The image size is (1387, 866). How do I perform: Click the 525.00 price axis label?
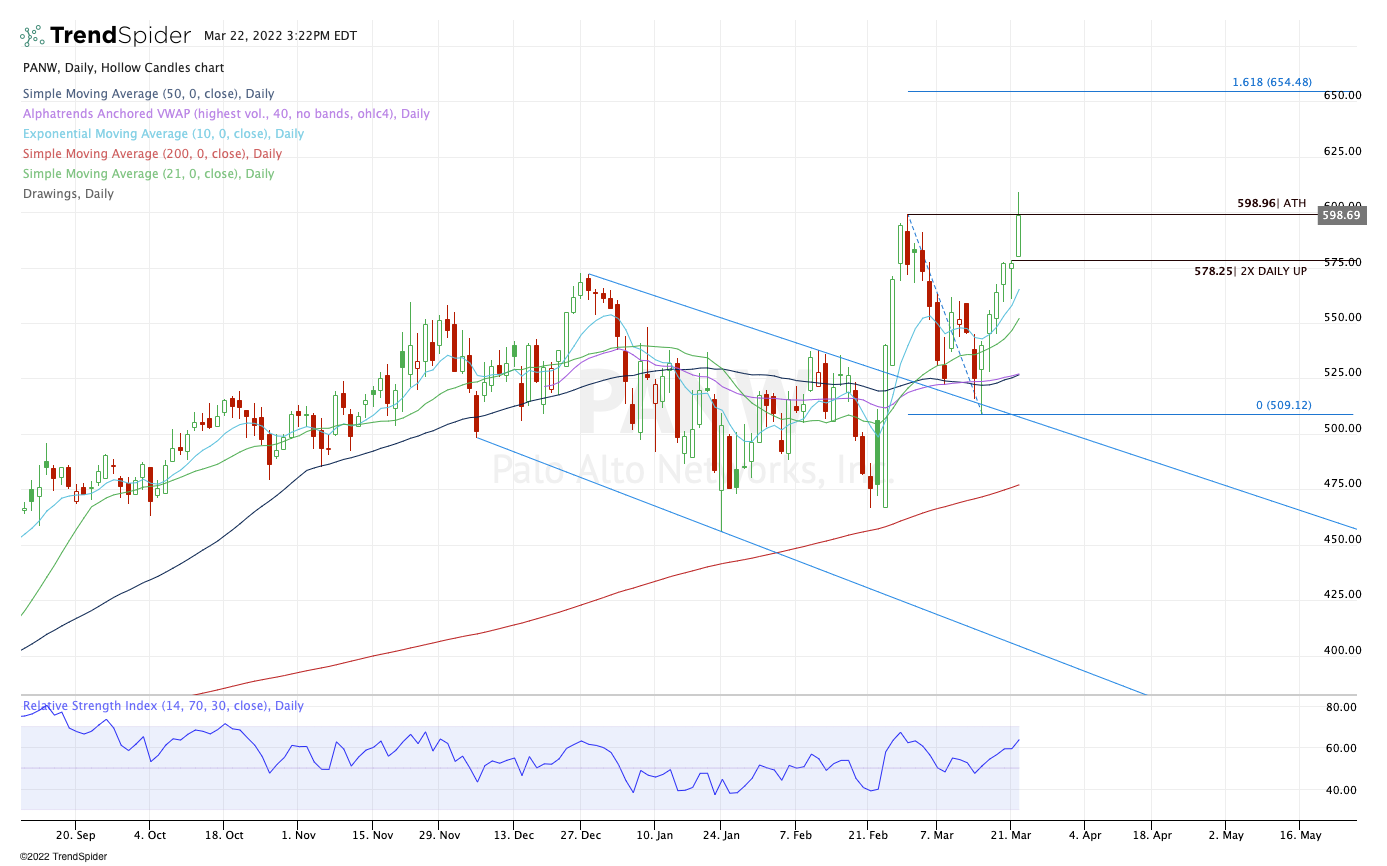(1341, 373)
